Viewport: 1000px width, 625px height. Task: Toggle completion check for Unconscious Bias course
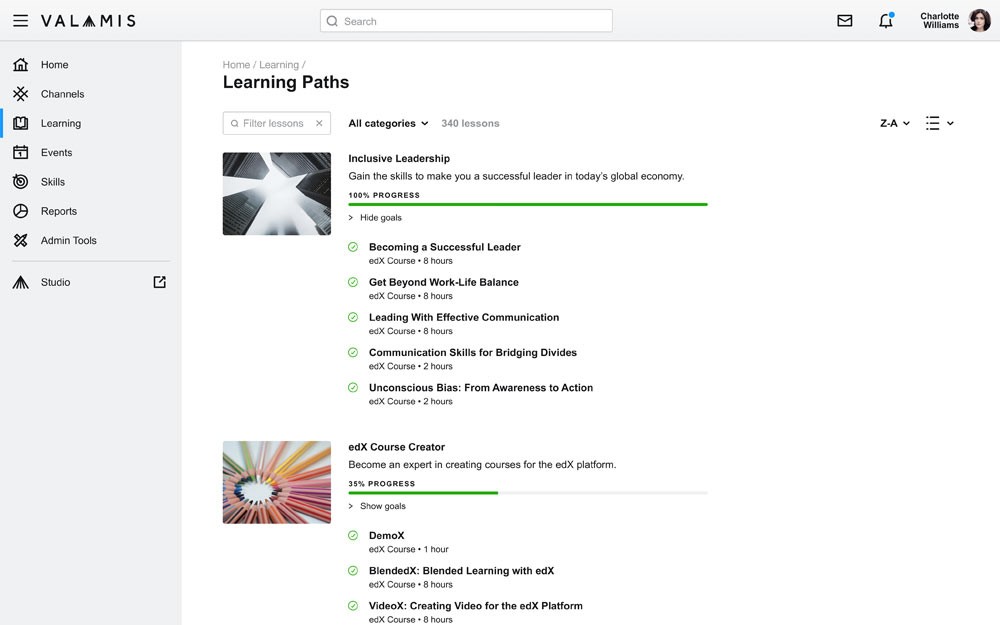pyautogui.click(x=352, y=387)
